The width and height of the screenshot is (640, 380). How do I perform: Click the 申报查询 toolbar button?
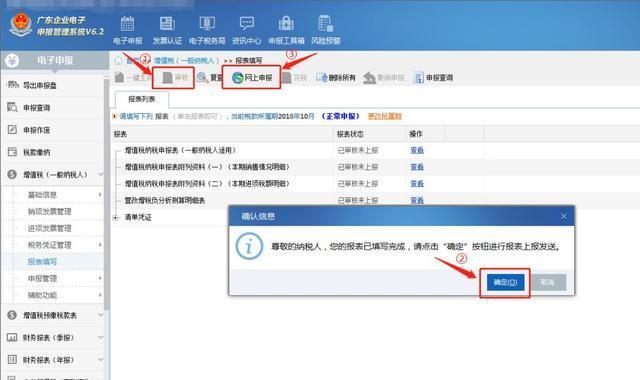433,78
